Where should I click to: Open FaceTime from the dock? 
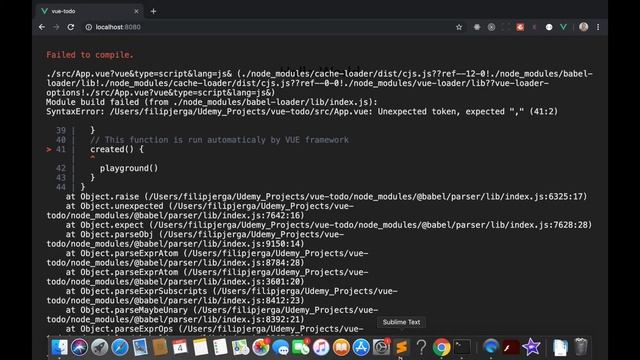(x=301, y=347)
